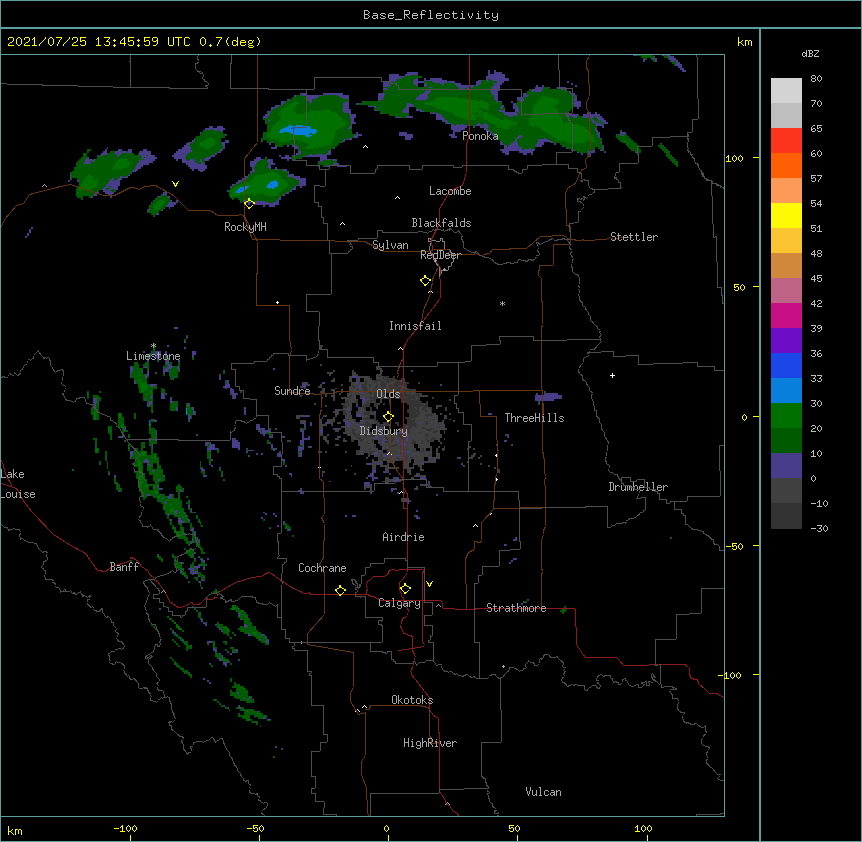Click the Calgary city label
This screenshot has width=862, height=842.
tap(399, 603)
